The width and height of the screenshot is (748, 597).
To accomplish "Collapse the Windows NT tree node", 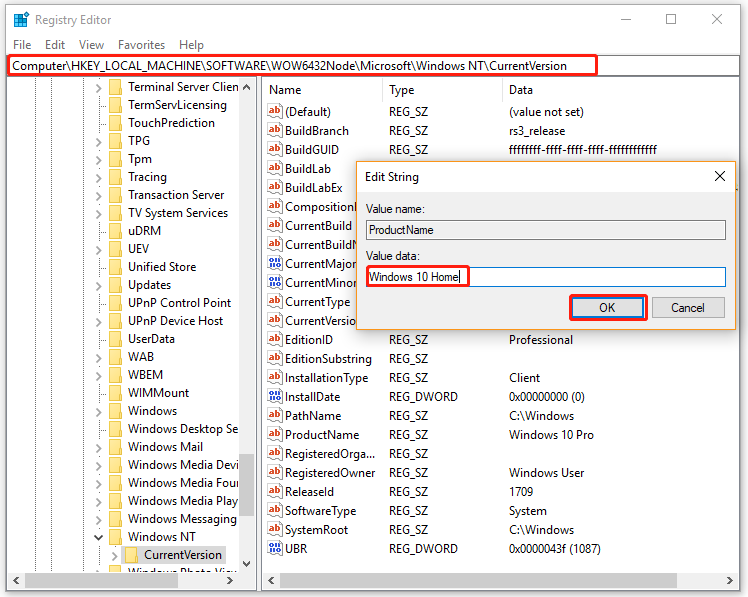I will coord(98,537).
